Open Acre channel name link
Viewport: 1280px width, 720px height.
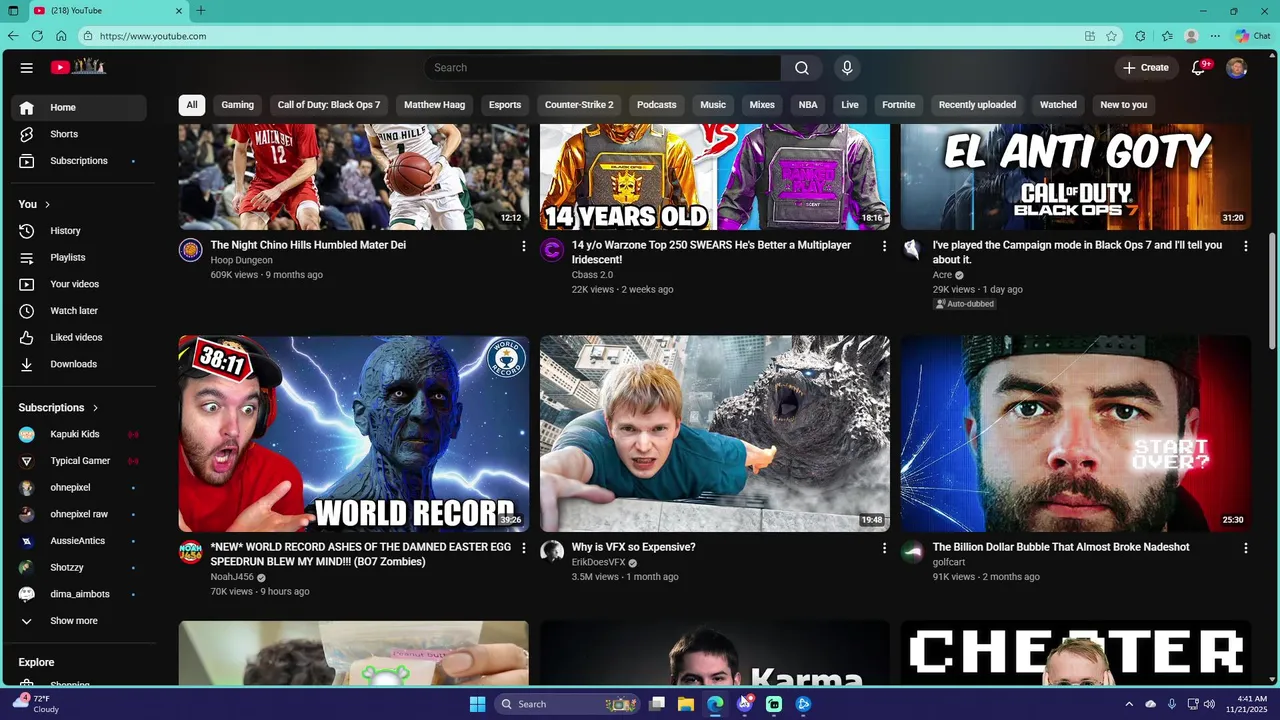click(942, 275)
